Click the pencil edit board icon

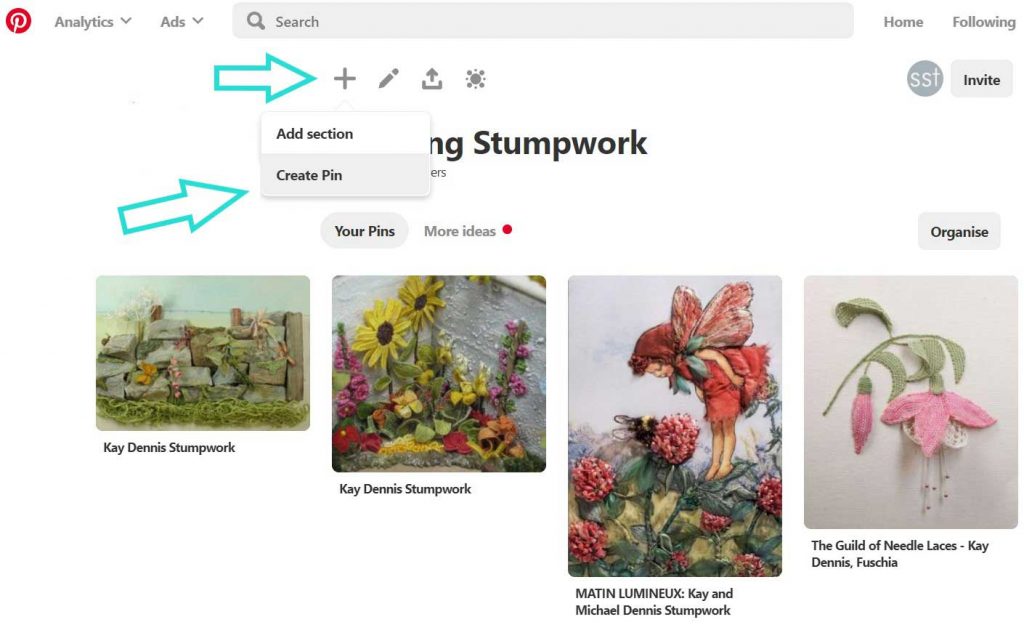coord(389,79)
